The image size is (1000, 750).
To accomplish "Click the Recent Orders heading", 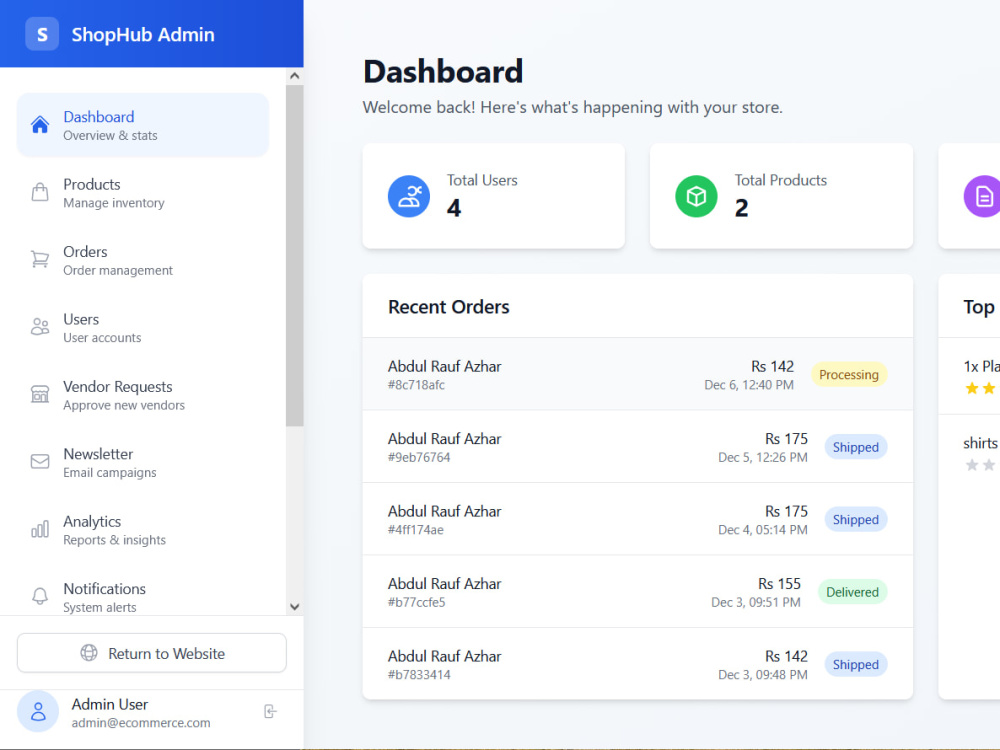I will pyautogui.click(x=449, y=307).
